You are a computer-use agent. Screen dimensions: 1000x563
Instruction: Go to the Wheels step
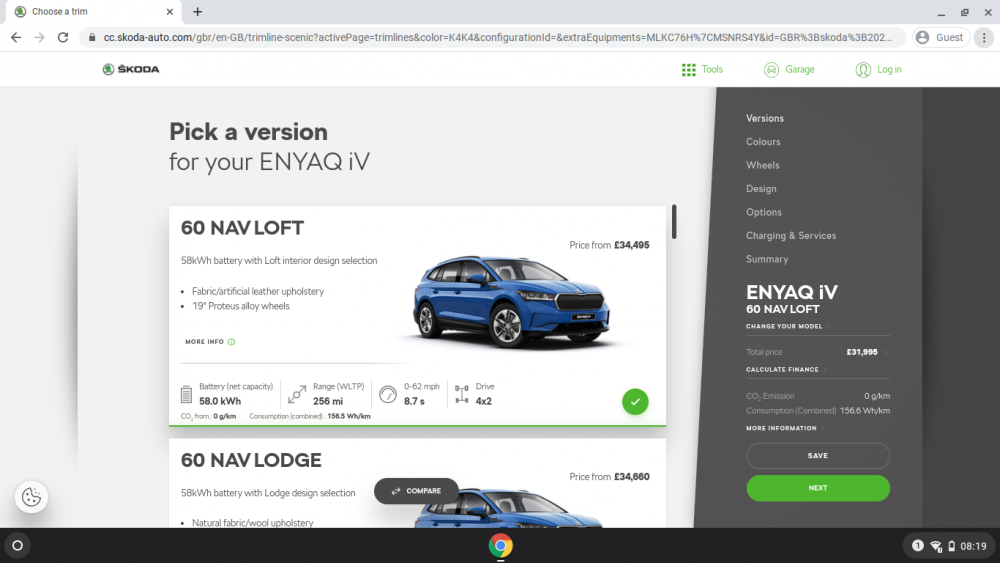(763, 165)
